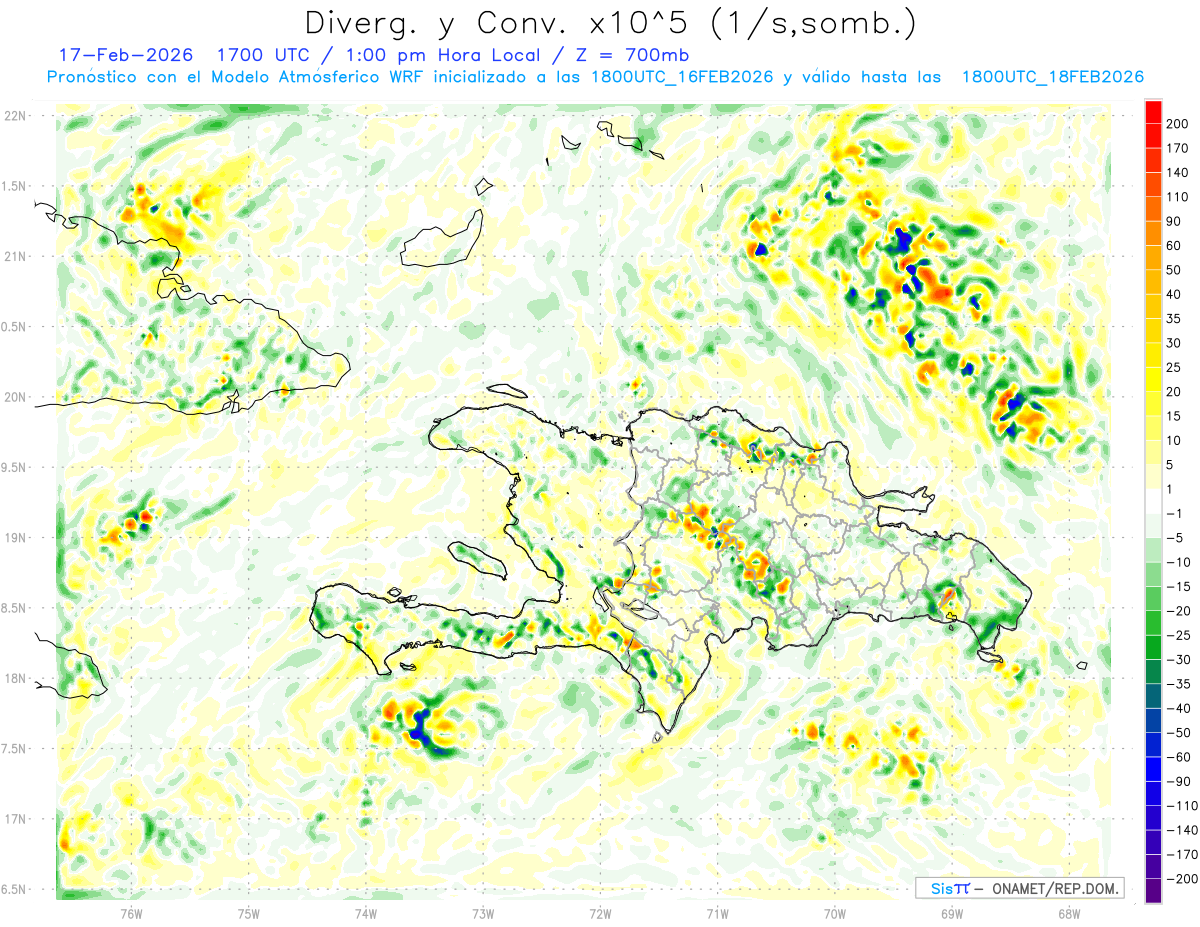
Task: Click the '68W' longitude label
Action: coord(1069,913)
